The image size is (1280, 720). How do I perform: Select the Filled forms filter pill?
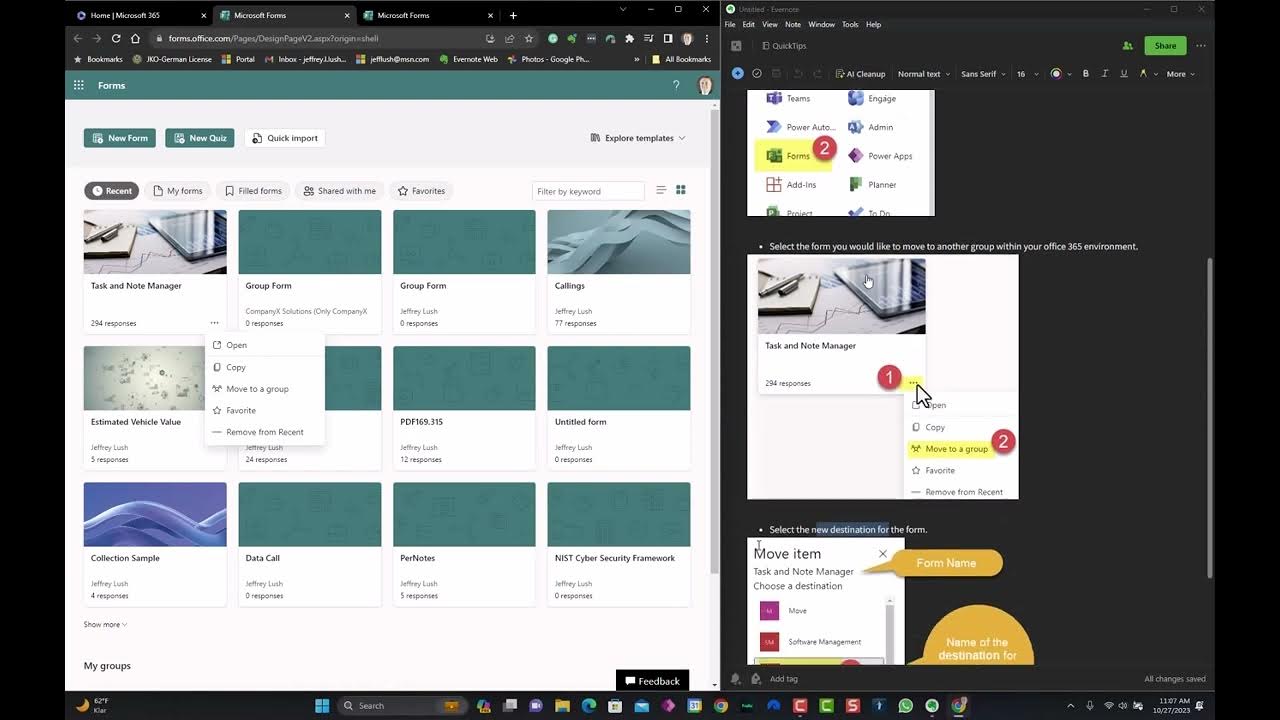(253, 190)
